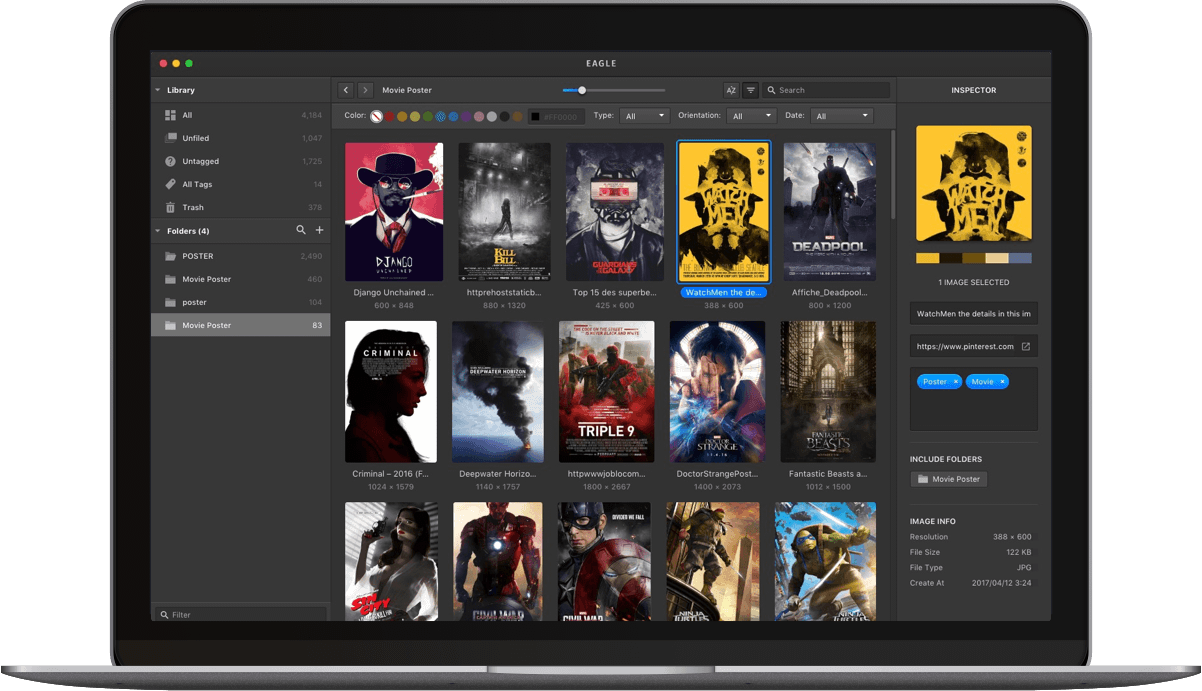Image resolution: width=1202 pixels, height=691 pixels.
Task: Open the AZ sort options icon
Action: 731,90
